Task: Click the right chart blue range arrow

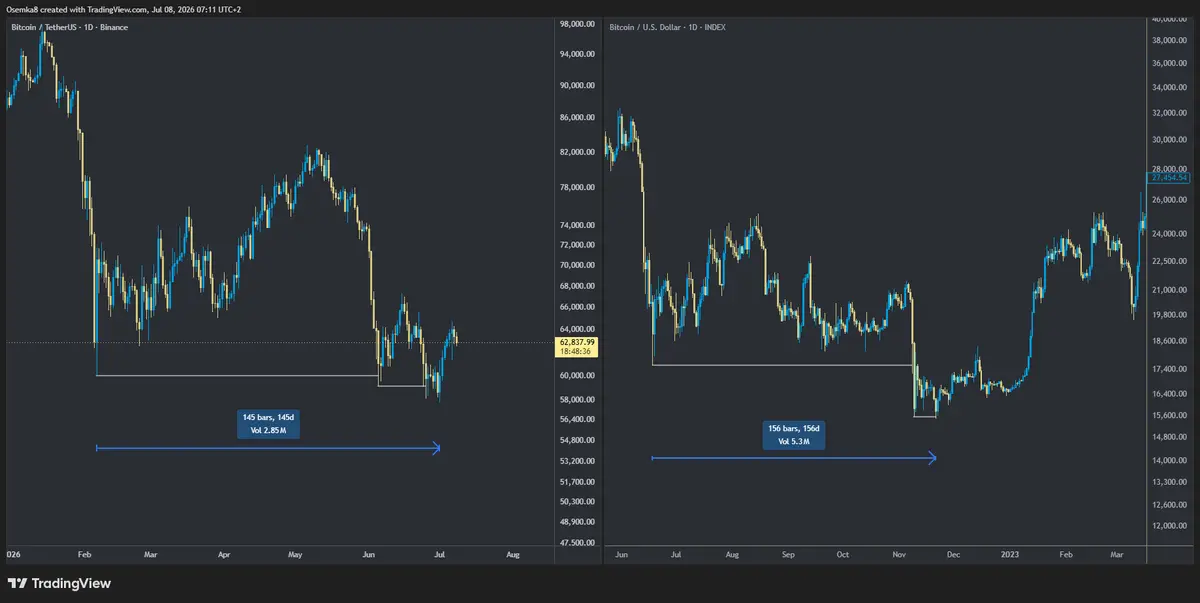Action: tap(794, 458)
